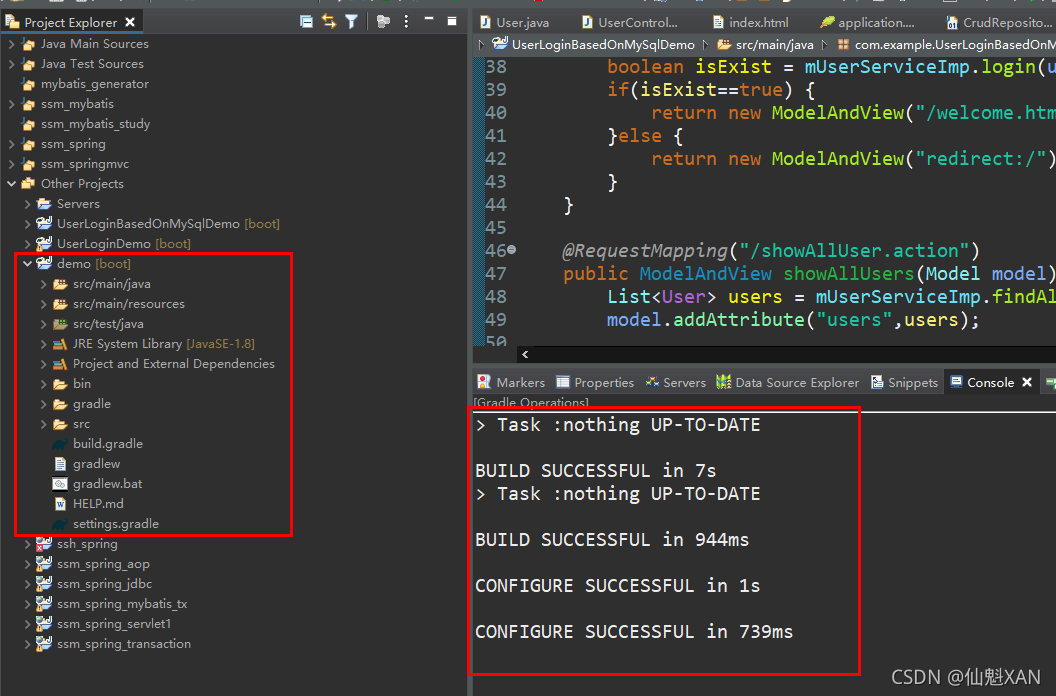Screen dimensions: 1056x696
Task: Expand the src/main/java folder under demo
Action: pyautogui.click(x=42, y=283)
